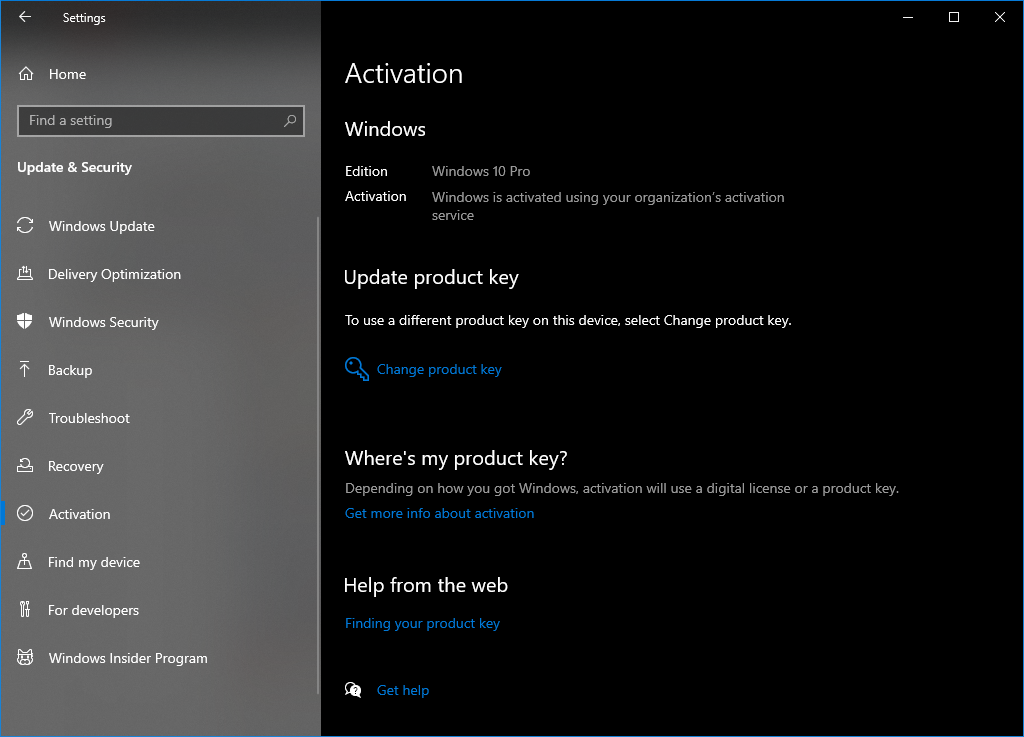Click the Windows Update sync icon
This screenshot has width=1024, height=737.
click(x=25, y=226)
